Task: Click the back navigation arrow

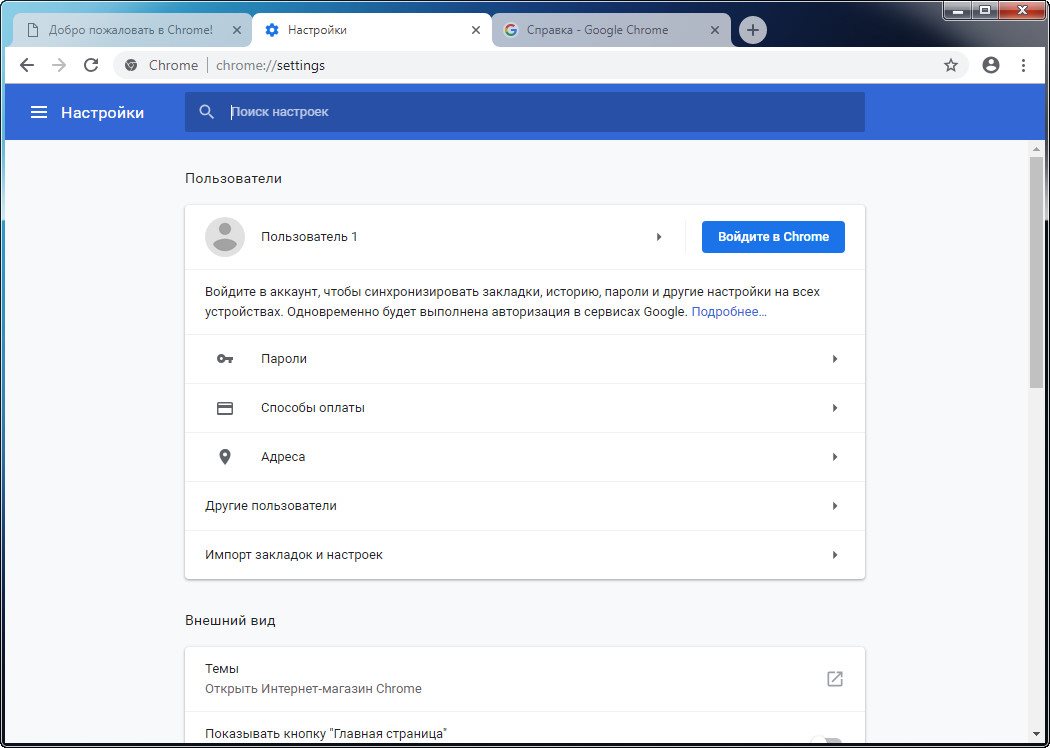Action: (x=27, y=65)
